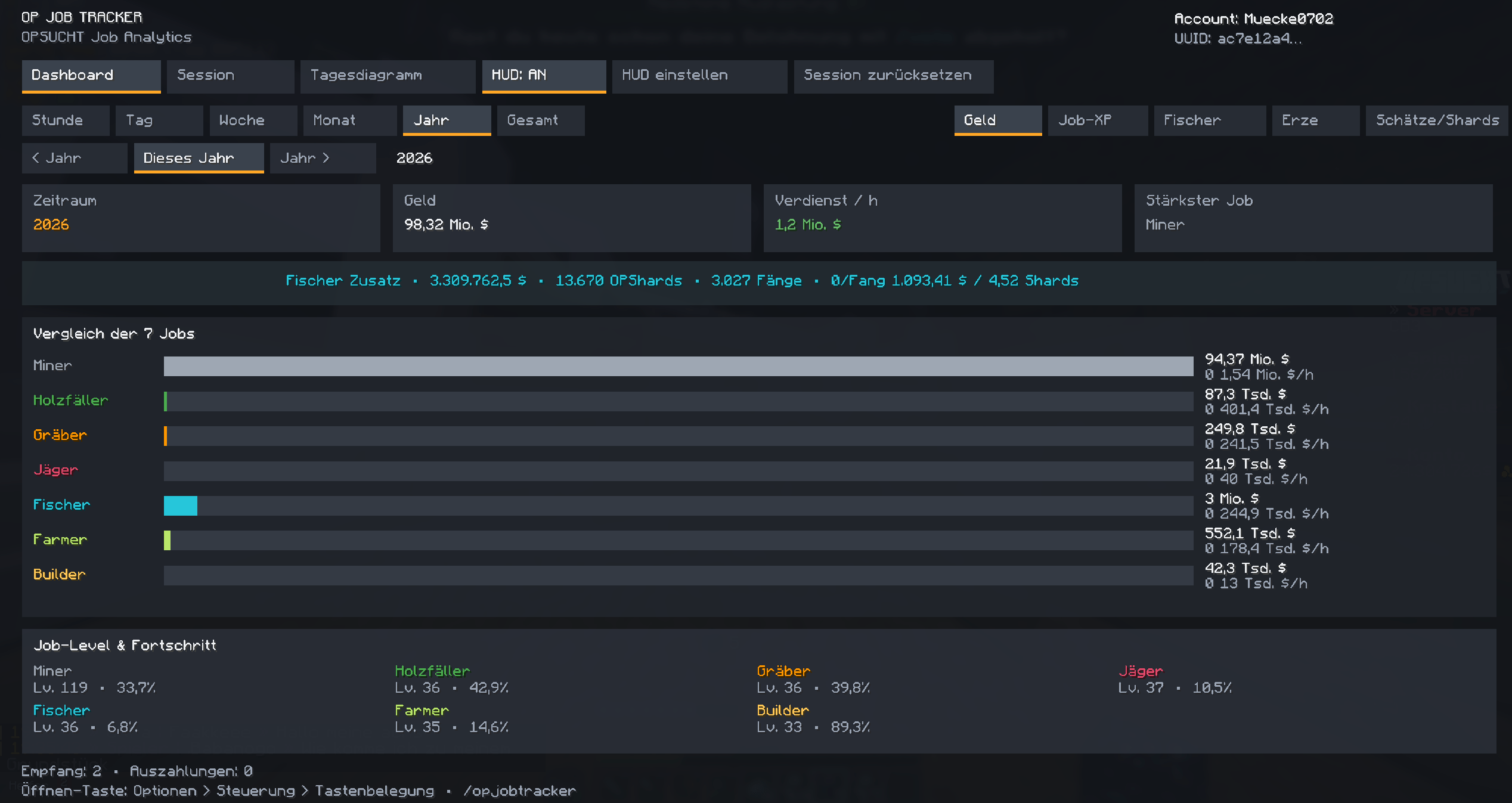Click the Zeitraum 2026 card
Viewport: 1512px width, 803px height.
(201, 218)
